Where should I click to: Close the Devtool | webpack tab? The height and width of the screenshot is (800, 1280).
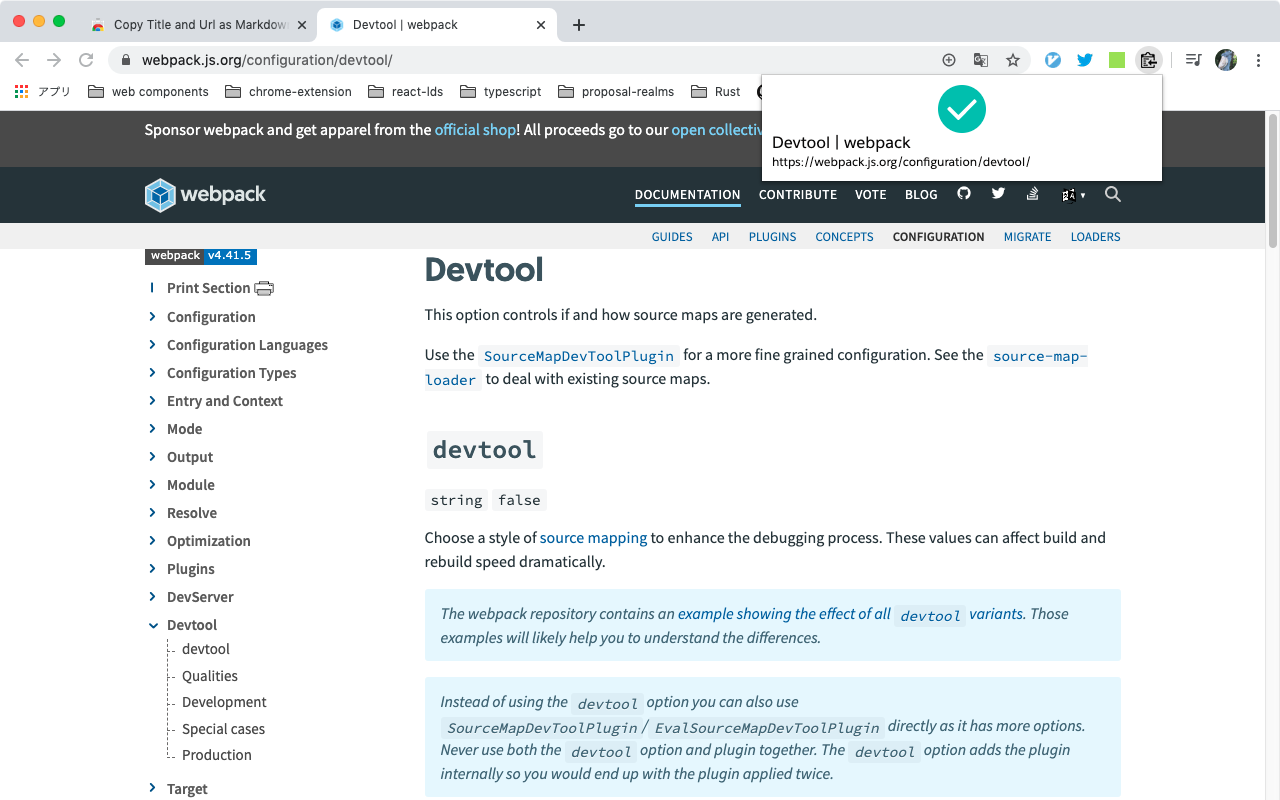(x=541, y=25)
